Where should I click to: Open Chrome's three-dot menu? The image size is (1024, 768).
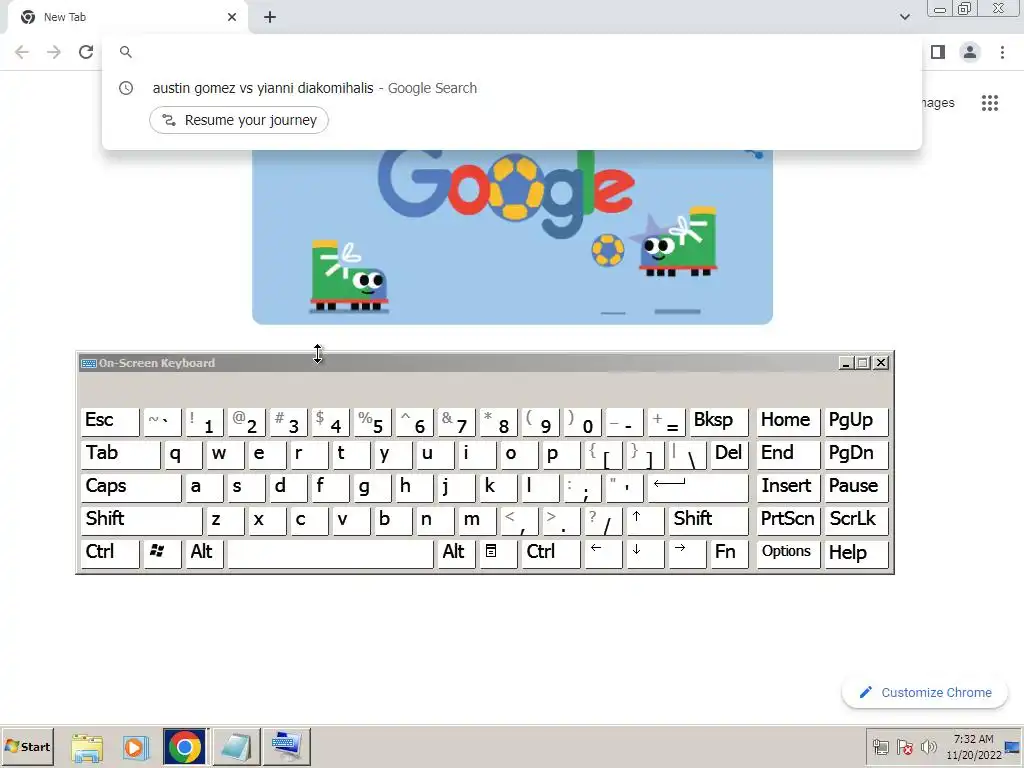click(x=1002, y=52)
